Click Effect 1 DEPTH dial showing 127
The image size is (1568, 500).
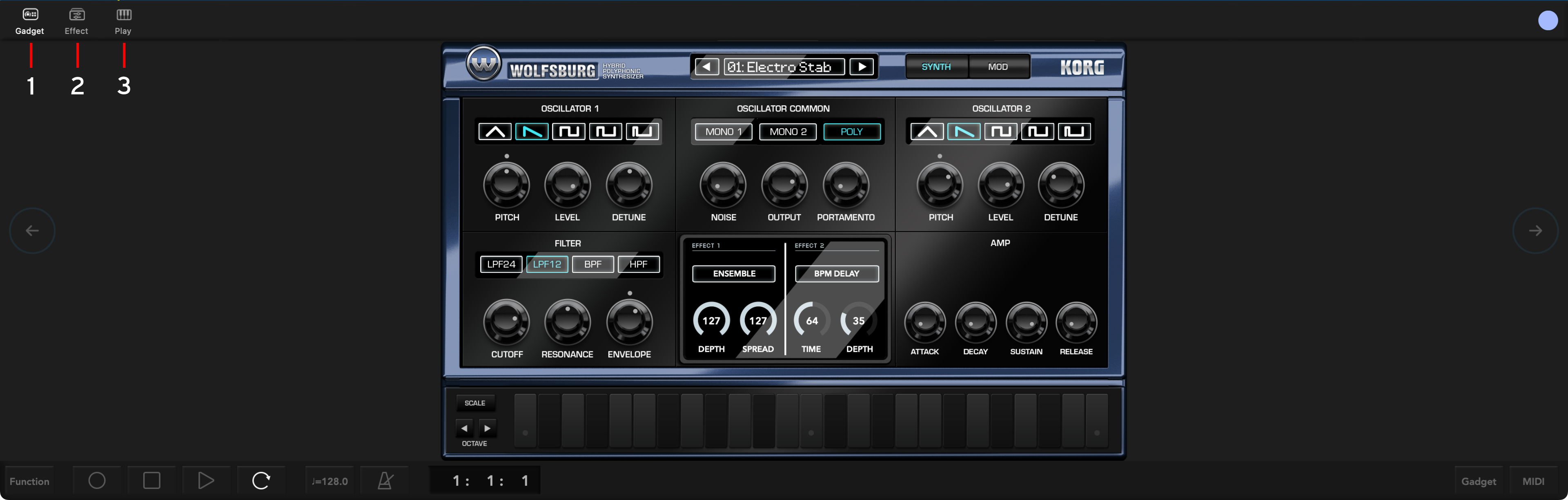click(x=711, y=320)
